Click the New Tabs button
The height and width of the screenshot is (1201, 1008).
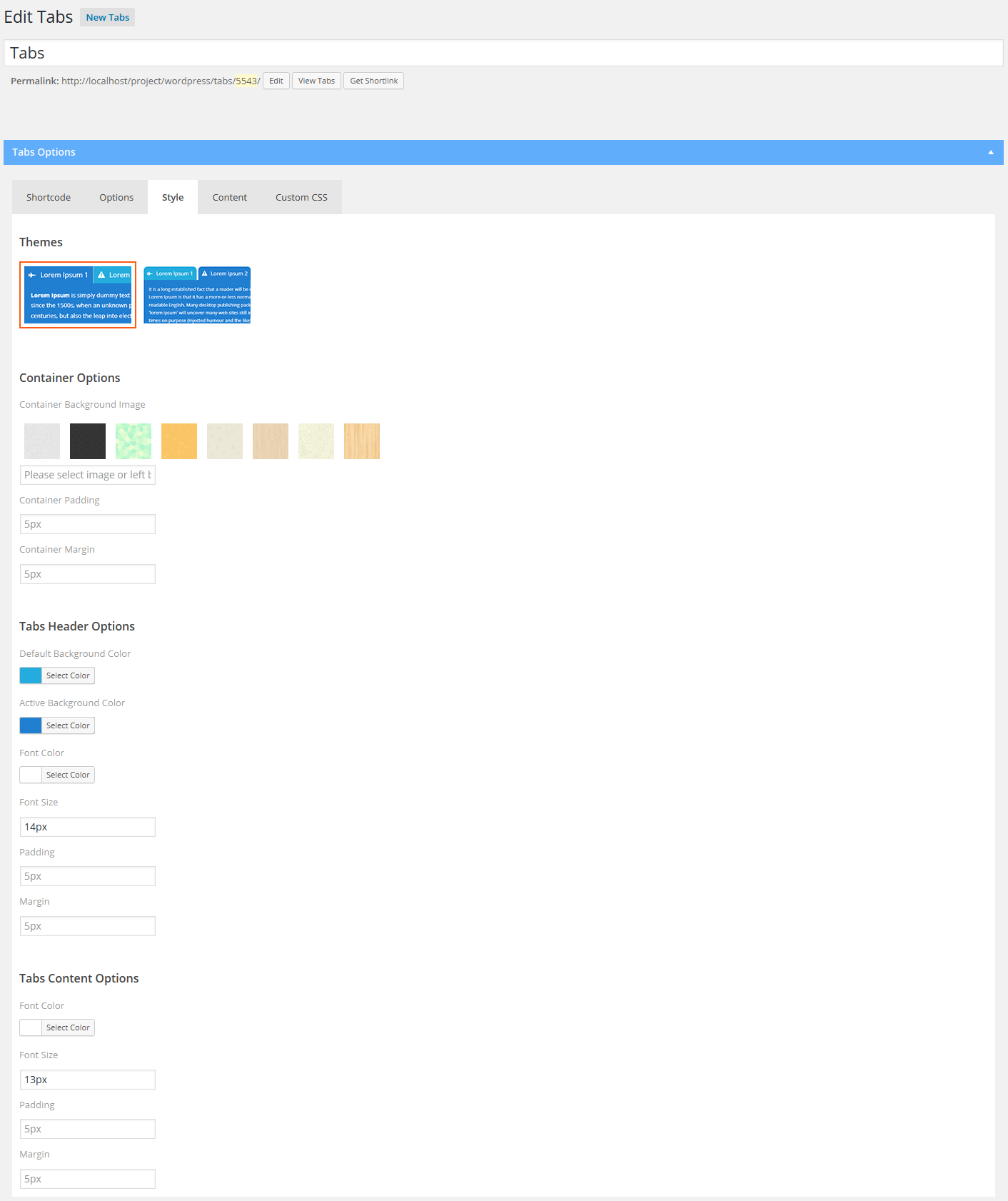(x=108, y=17)
